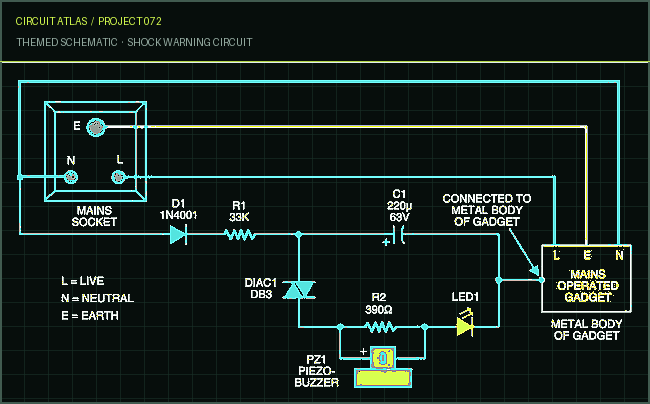The image size is (650, 404).
Task: Click the Live pin of mains socket
Action: pyautogui.click(x=119, y=177)
